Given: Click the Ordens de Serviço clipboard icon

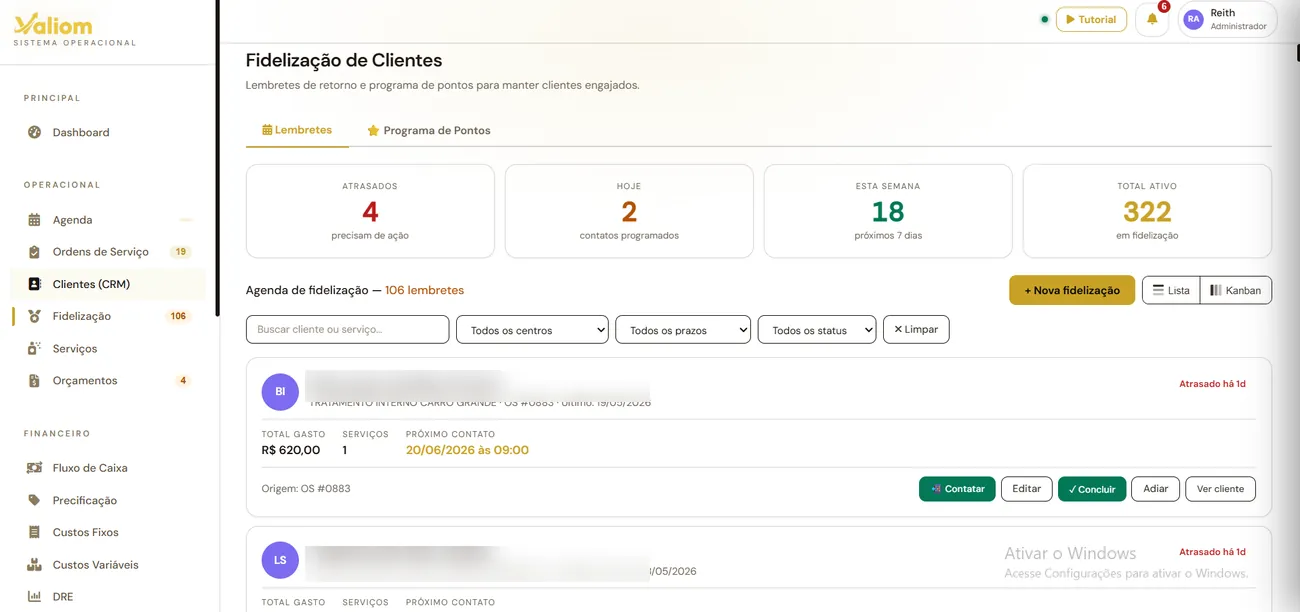Looking at the screenshot, I should [34, 252].
